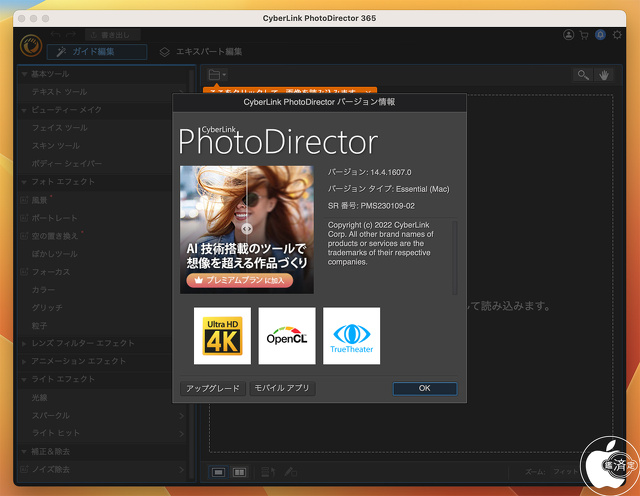The width and height of the screenshot is (640, 496).
Task: Select テキスト ツール in sidebar
Action: (60, 92)
